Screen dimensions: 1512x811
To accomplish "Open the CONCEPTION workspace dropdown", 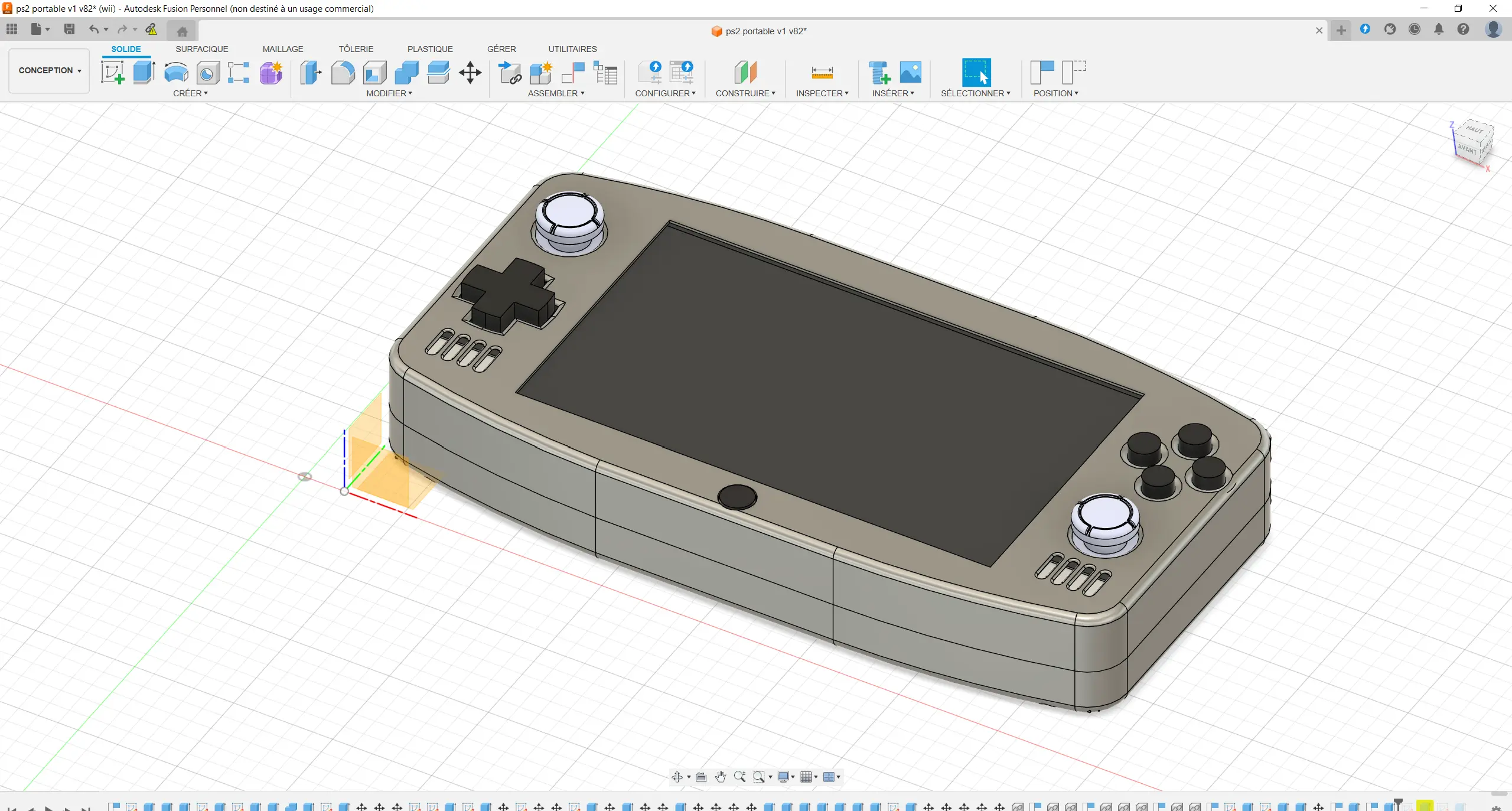I will tap(50, 70).
